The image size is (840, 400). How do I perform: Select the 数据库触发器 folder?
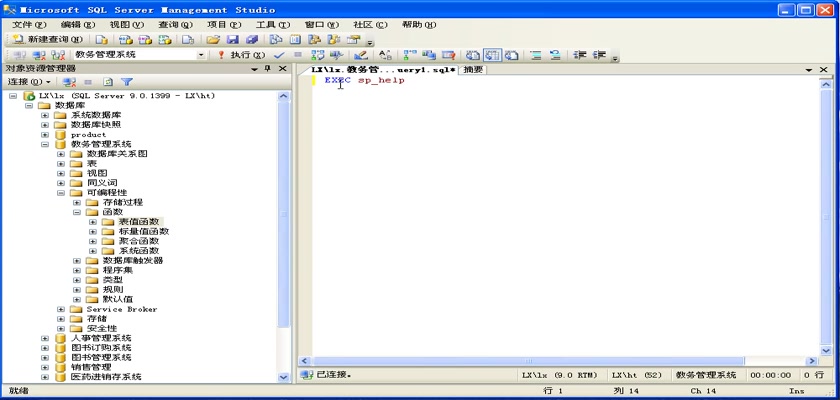[x=133, y=260]
